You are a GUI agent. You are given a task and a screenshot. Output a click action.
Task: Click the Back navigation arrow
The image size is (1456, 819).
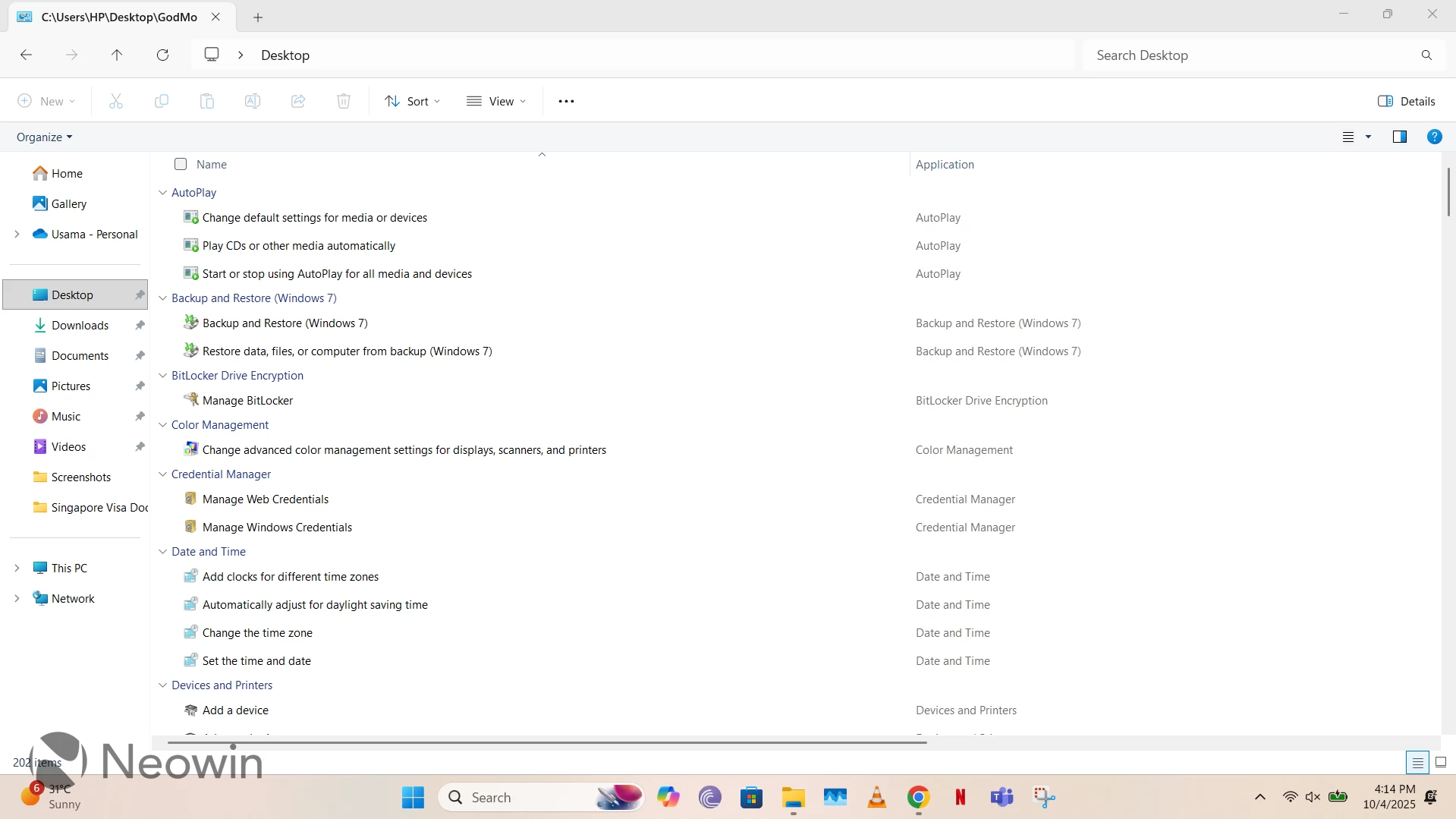[x=26, y=55]
